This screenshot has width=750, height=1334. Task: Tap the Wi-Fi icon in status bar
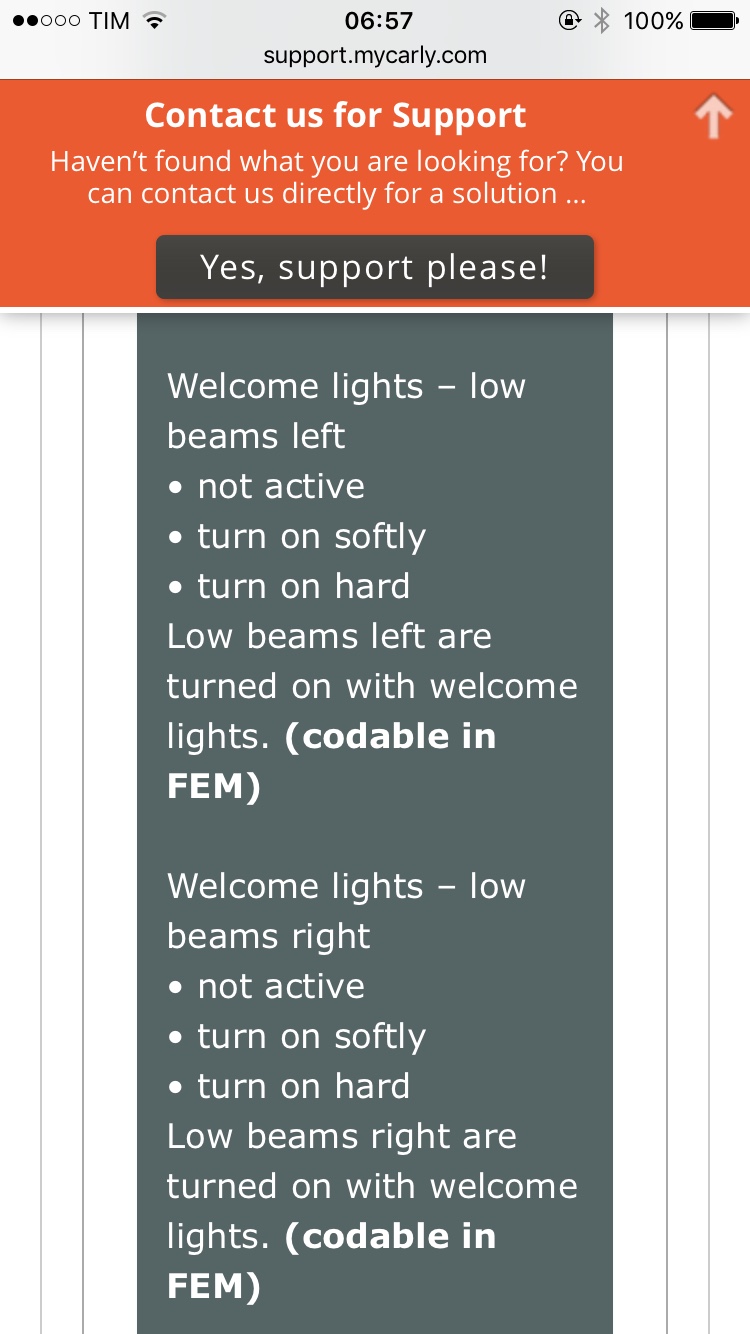153,21
